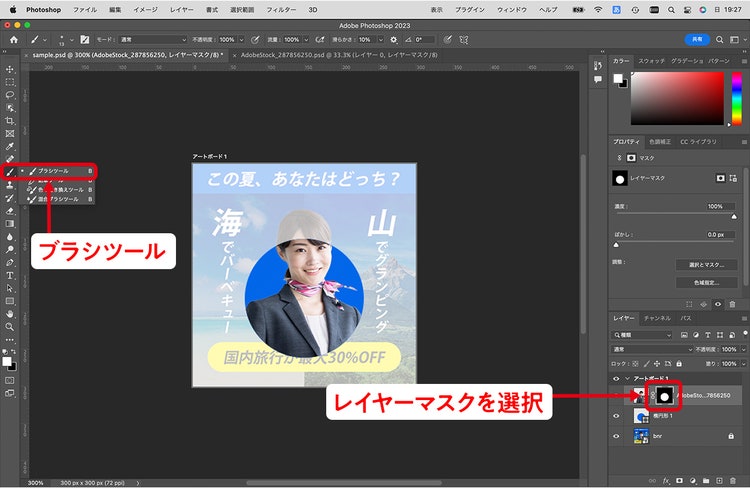750x488 pixels.
Task: Adjust the 濃度 density slider handle
Action: click(x=734, y=217)
